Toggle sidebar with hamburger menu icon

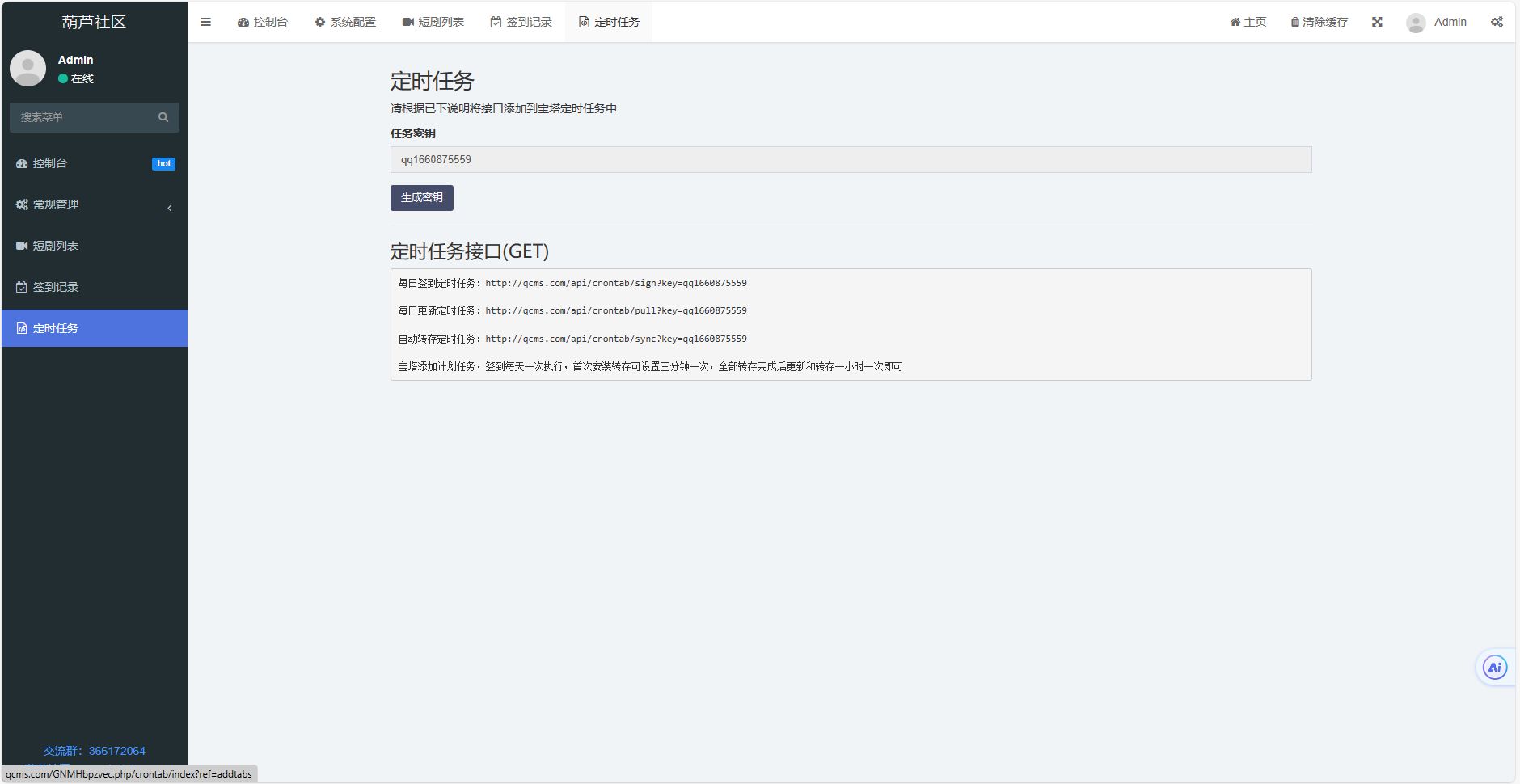(205, 22)
